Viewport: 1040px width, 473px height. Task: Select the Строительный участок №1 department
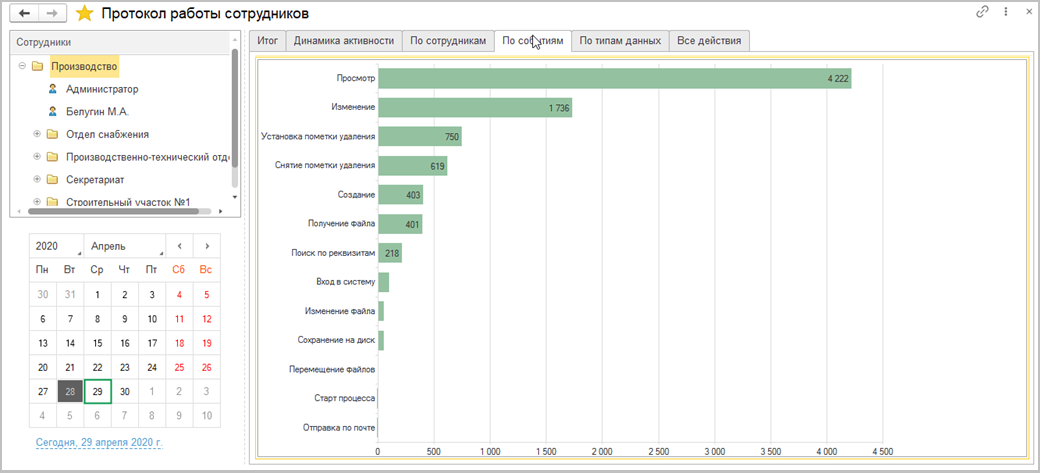pyautogui.click(x=129, y=202)
